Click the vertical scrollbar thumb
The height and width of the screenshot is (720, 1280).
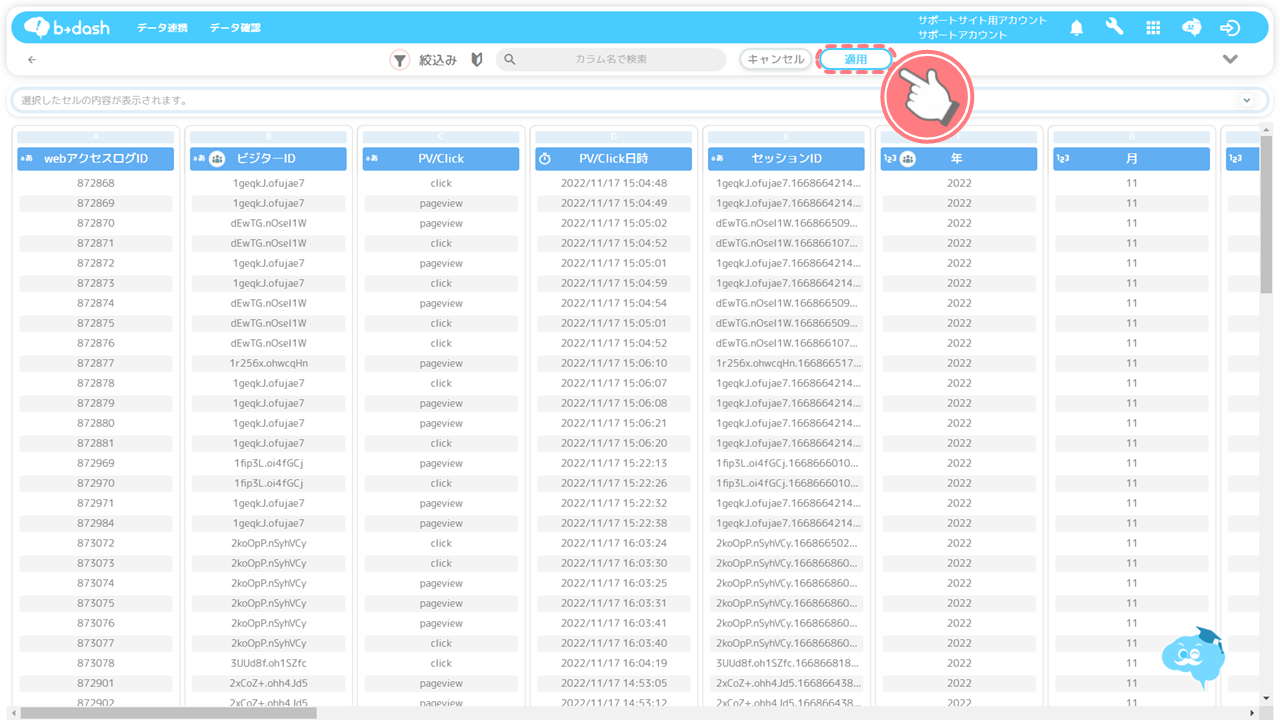pyautogui.click(x=1266, y=213)
